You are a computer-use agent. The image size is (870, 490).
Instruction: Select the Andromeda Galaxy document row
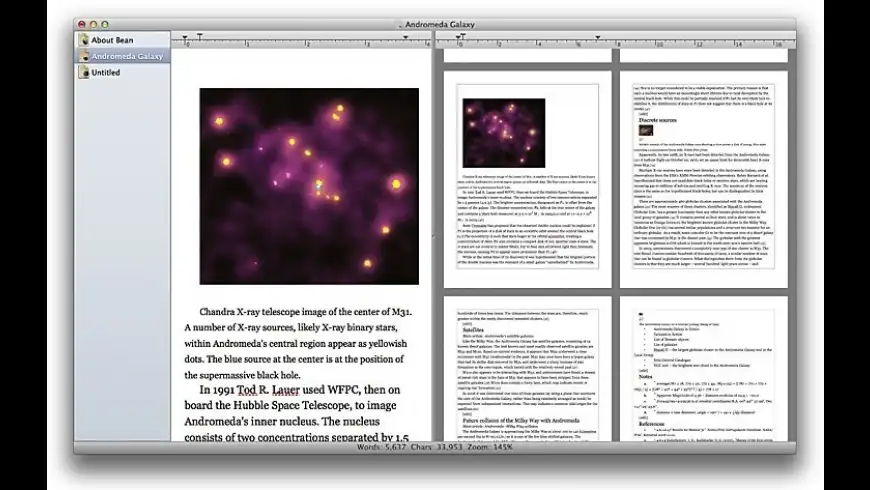click(123, 56)
